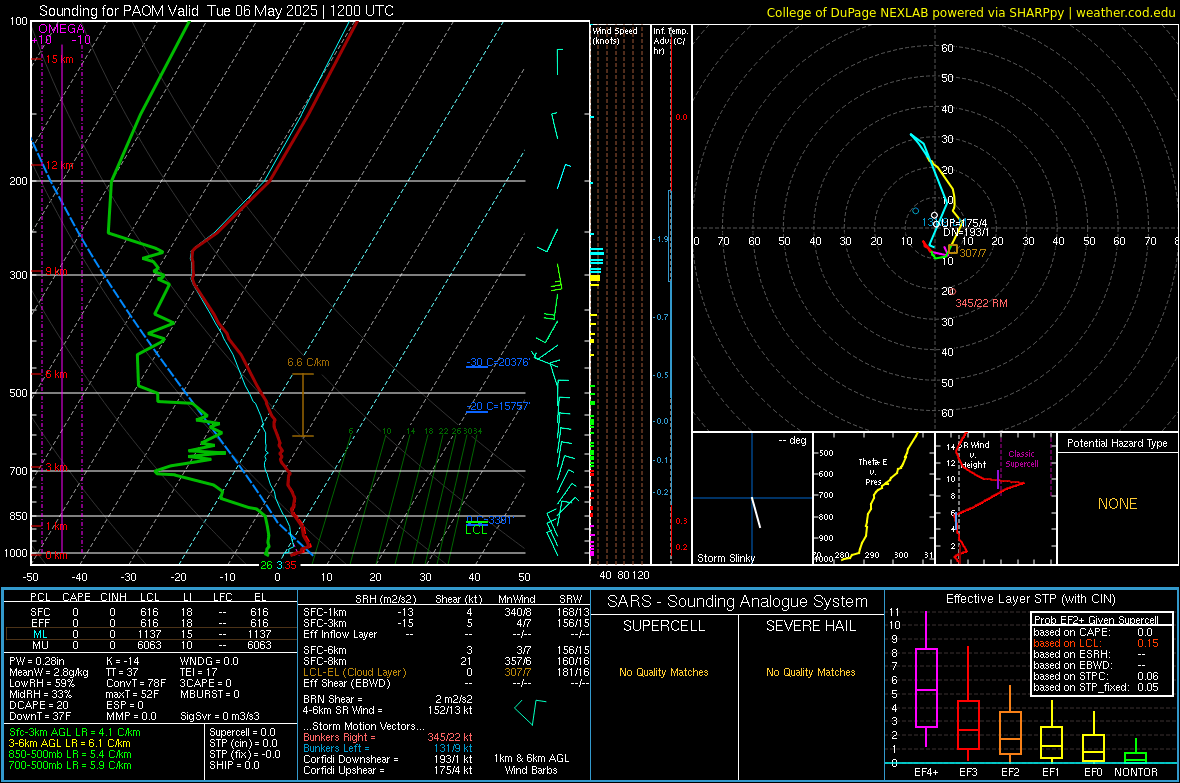1180x783 pixels.
Task: Click the 15 km height marker
Action: pos(59,59)
